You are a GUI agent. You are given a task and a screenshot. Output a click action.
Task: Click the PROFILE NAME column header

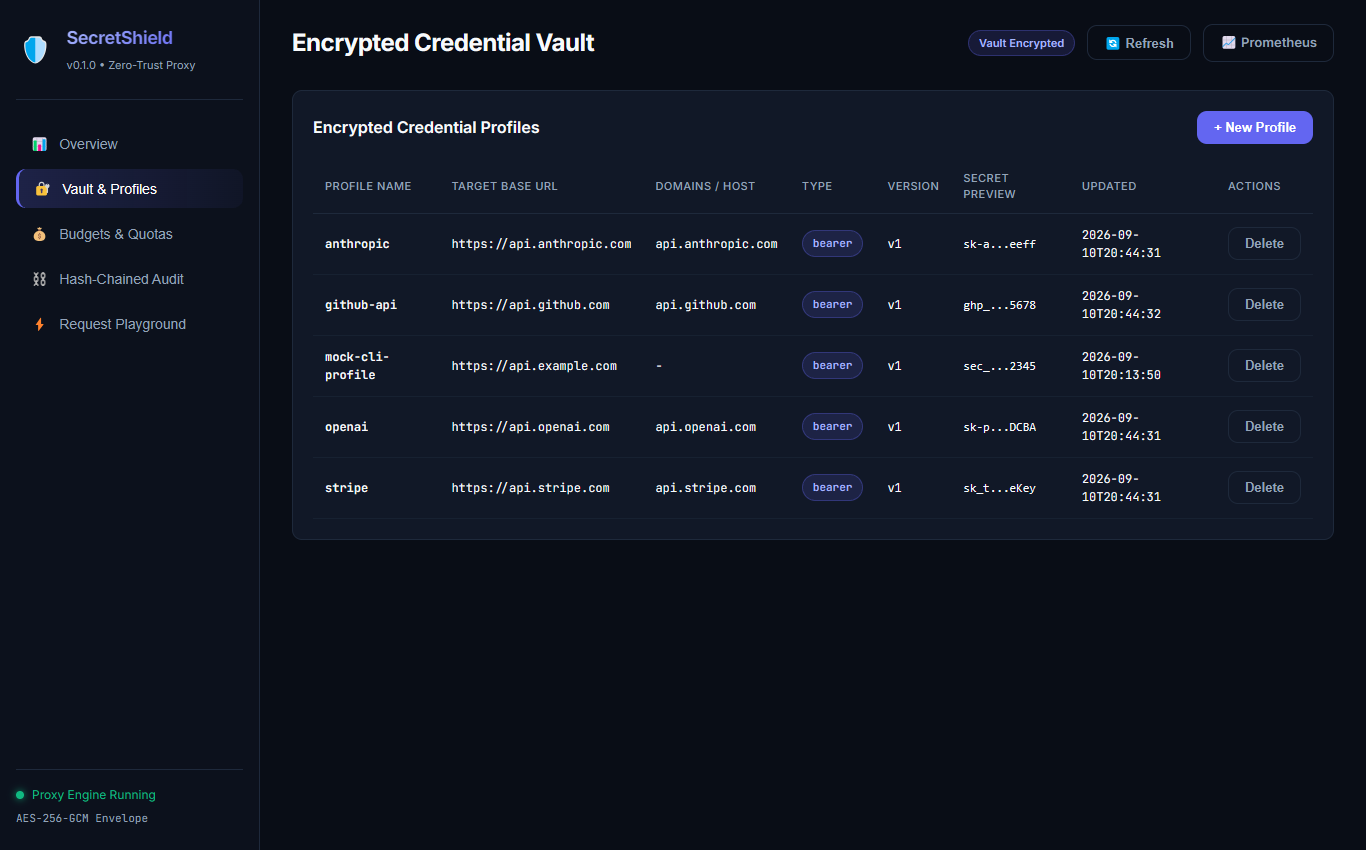pyautogui.click(x=368, y=186)
